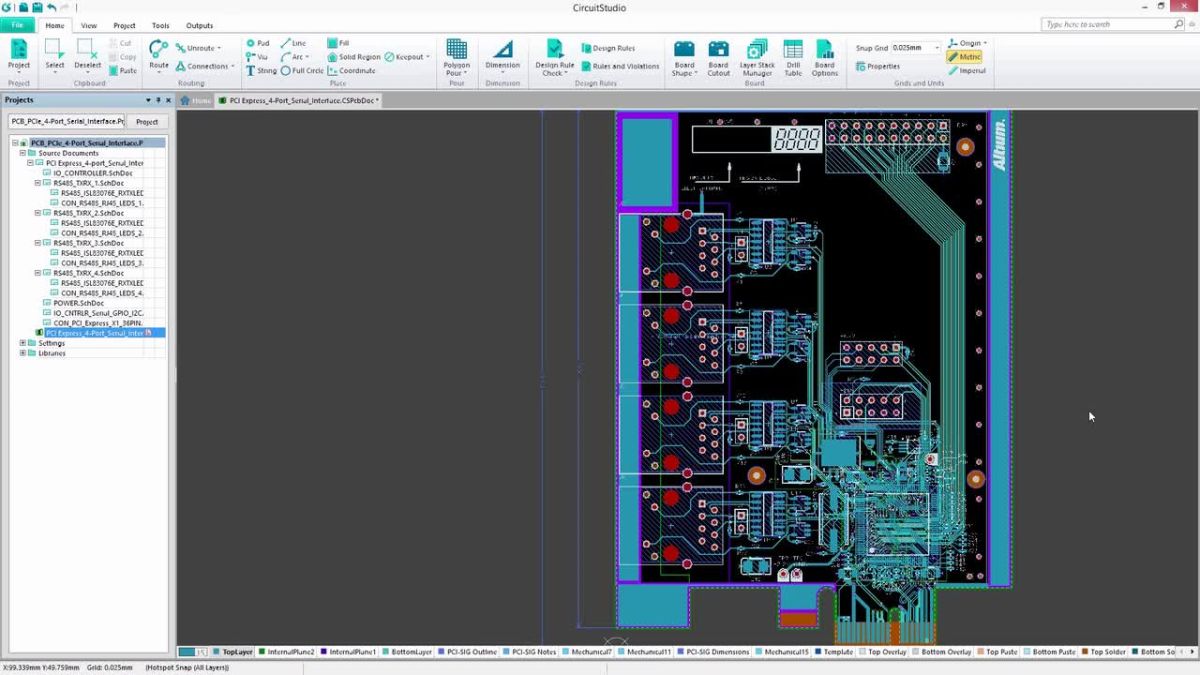1200x675 pixels.
Task: Switch units to Imperial
Action: click(966, 70)
